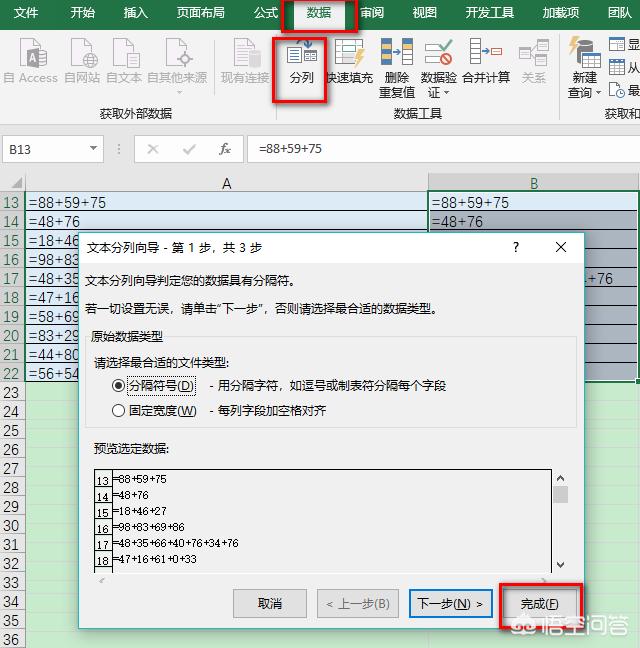This screenshot has width=640, height=648.
Task: Click preview row 17 text =48+35+66+40+76+34+76
Action: [176, 543]
